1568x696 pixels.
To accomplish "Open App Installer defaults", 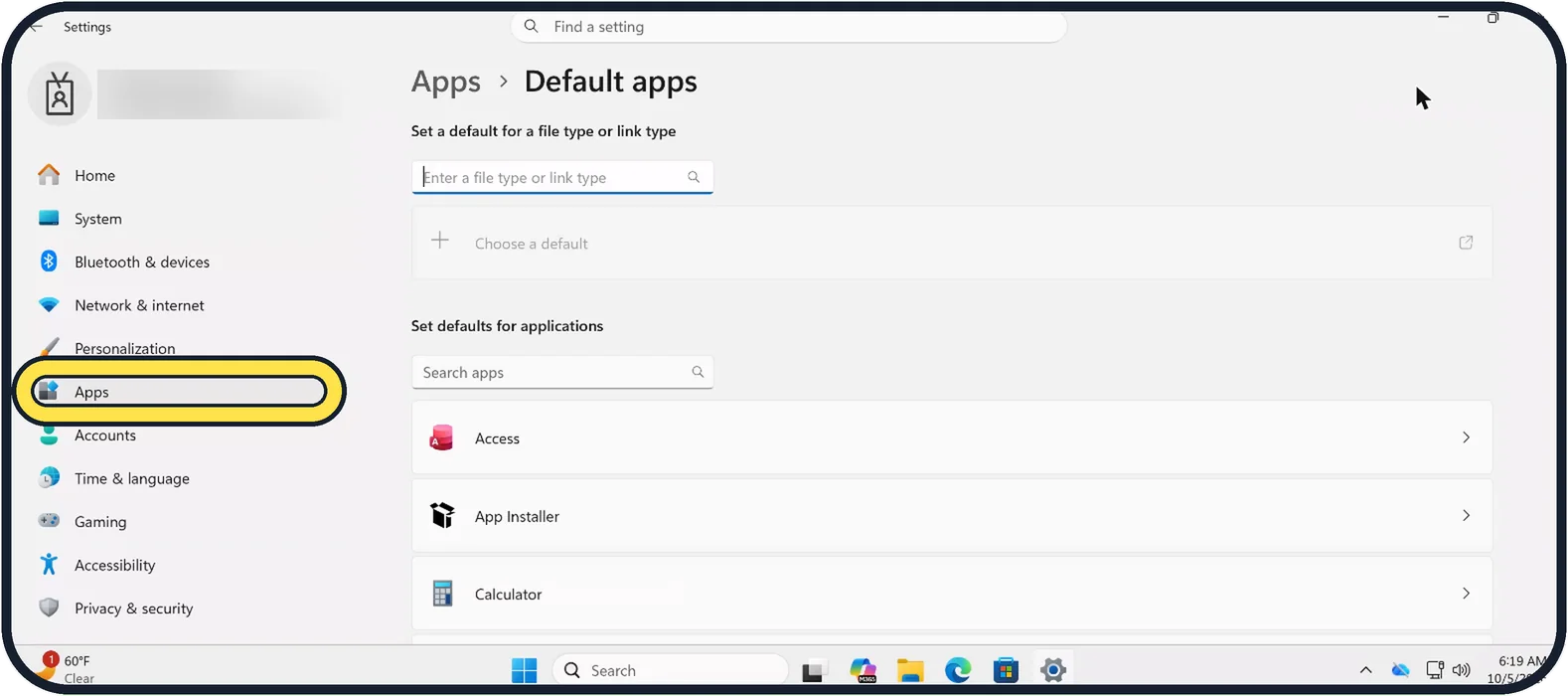I will point(952,516).
